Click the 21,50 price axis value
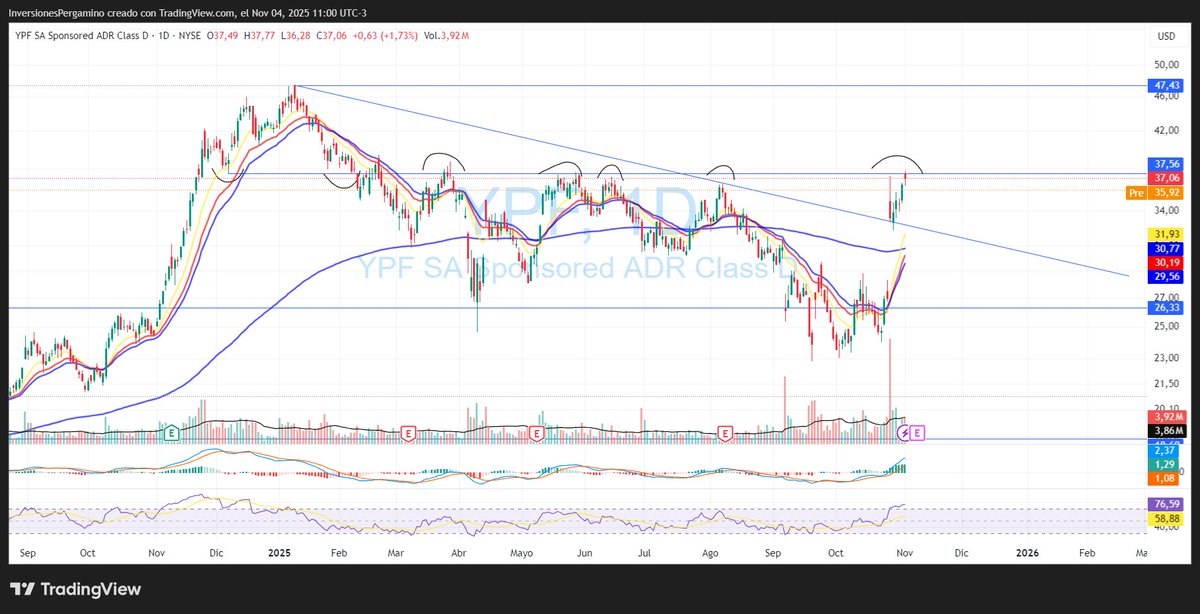This screenshot has width=1200, height=614. pos(1166,384)
